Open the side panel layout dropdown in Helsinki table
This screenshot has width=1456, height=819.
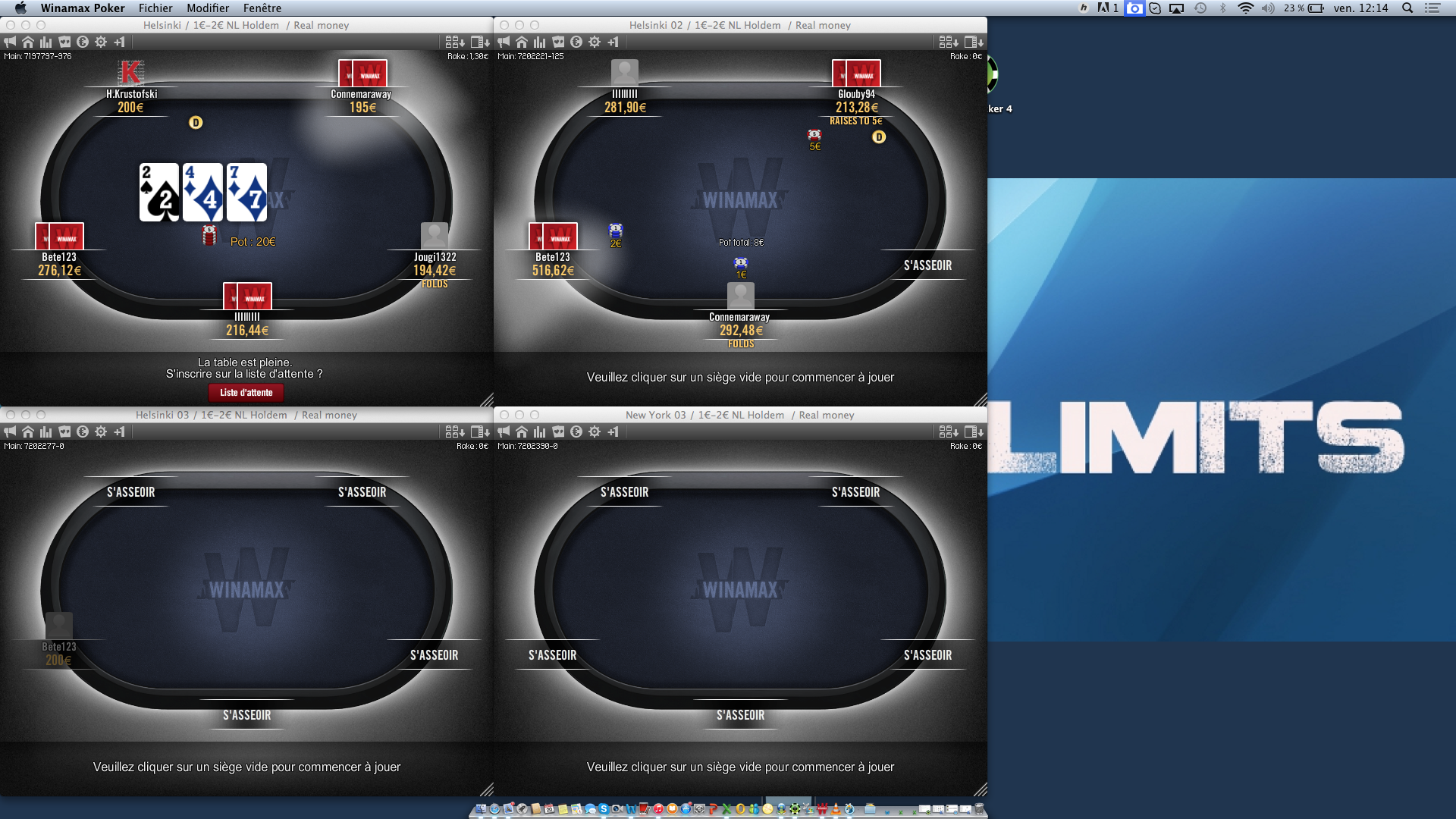point(480,42)
